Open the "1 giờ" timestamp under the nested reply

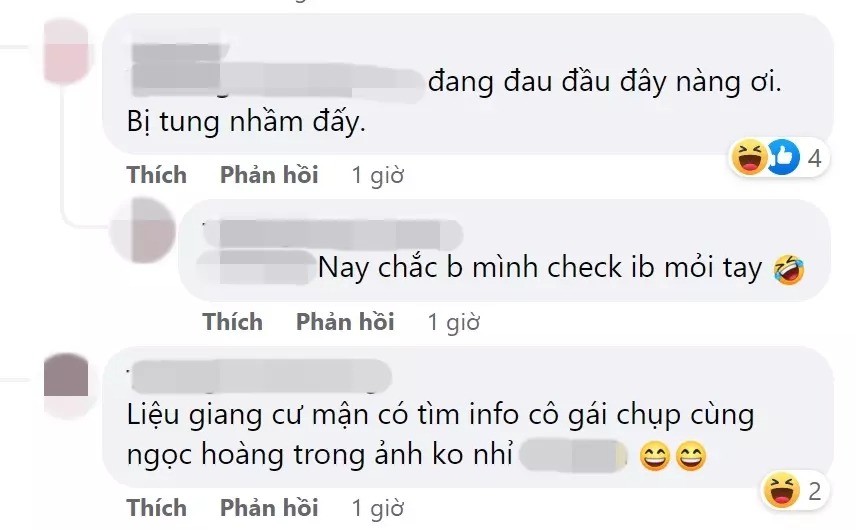(x=454, y=322)
